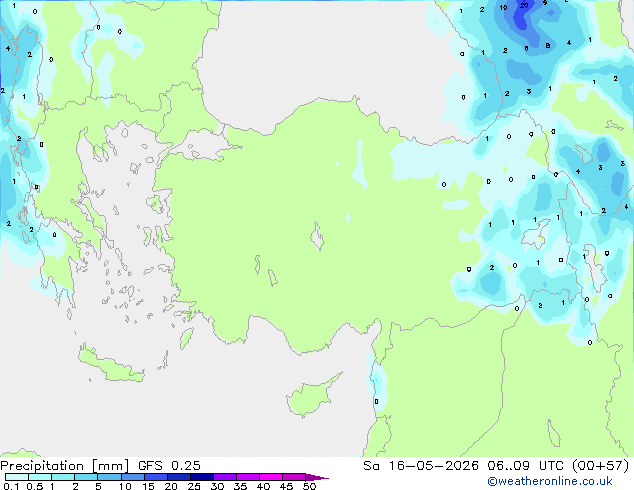Screen dimensions: 634x490
Task: Click the 'Precipitation' title word
Action: click(42, 466)
